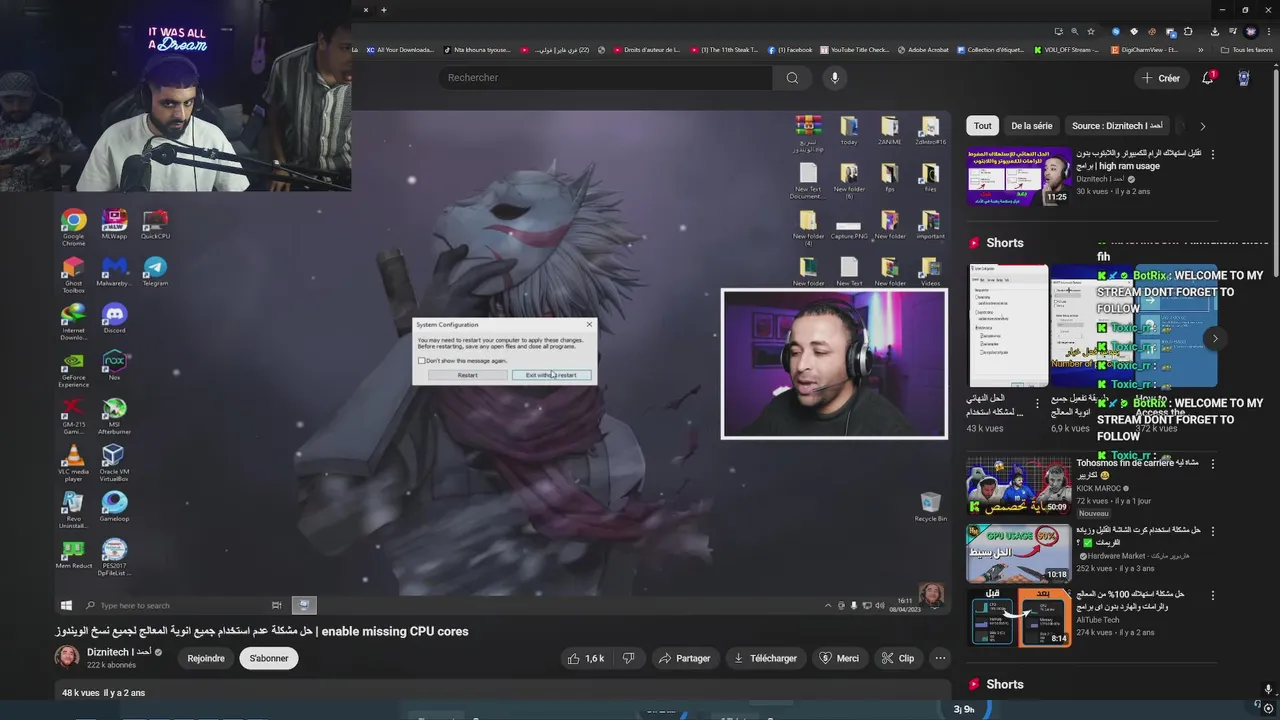Open options for the AliTube Tech video
This screenshot has height=720, width=1280.
1213,596
